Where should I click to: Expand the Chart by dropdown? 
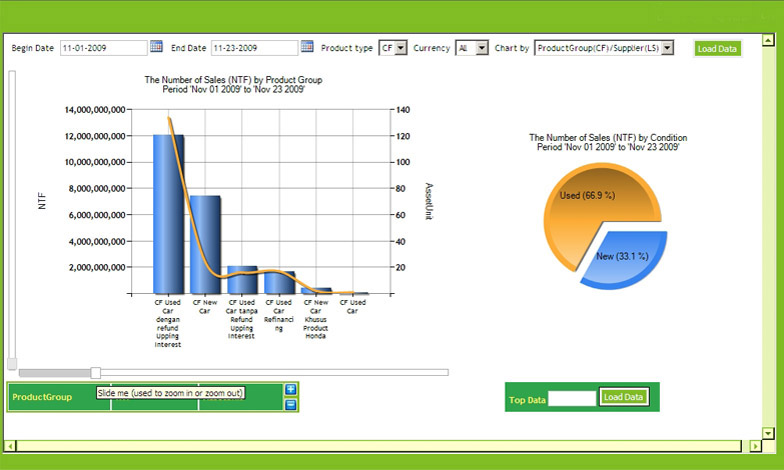pyautogui.click(x=605, y=48)
